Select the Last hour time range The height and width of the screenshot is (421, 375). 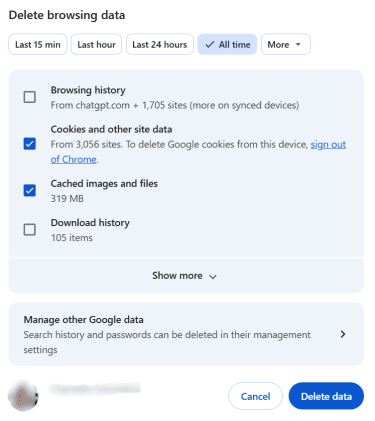point(96,44)
